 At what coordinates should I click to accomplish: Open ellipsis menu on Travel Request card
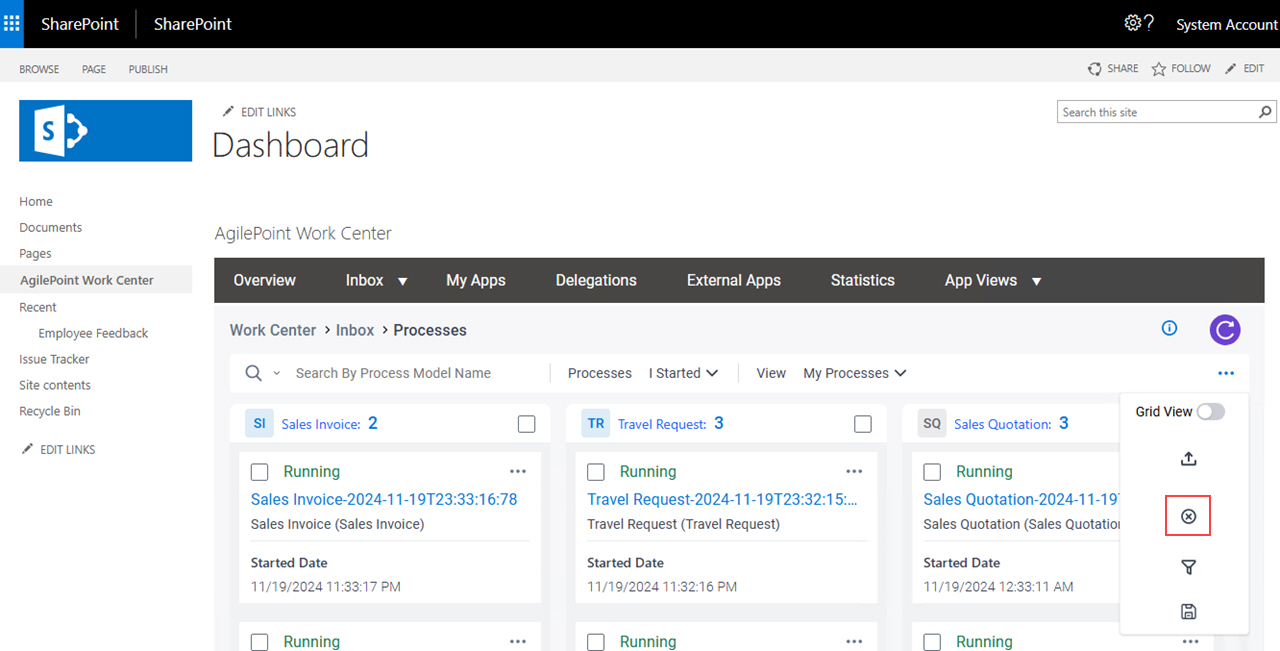click(854, 471)
